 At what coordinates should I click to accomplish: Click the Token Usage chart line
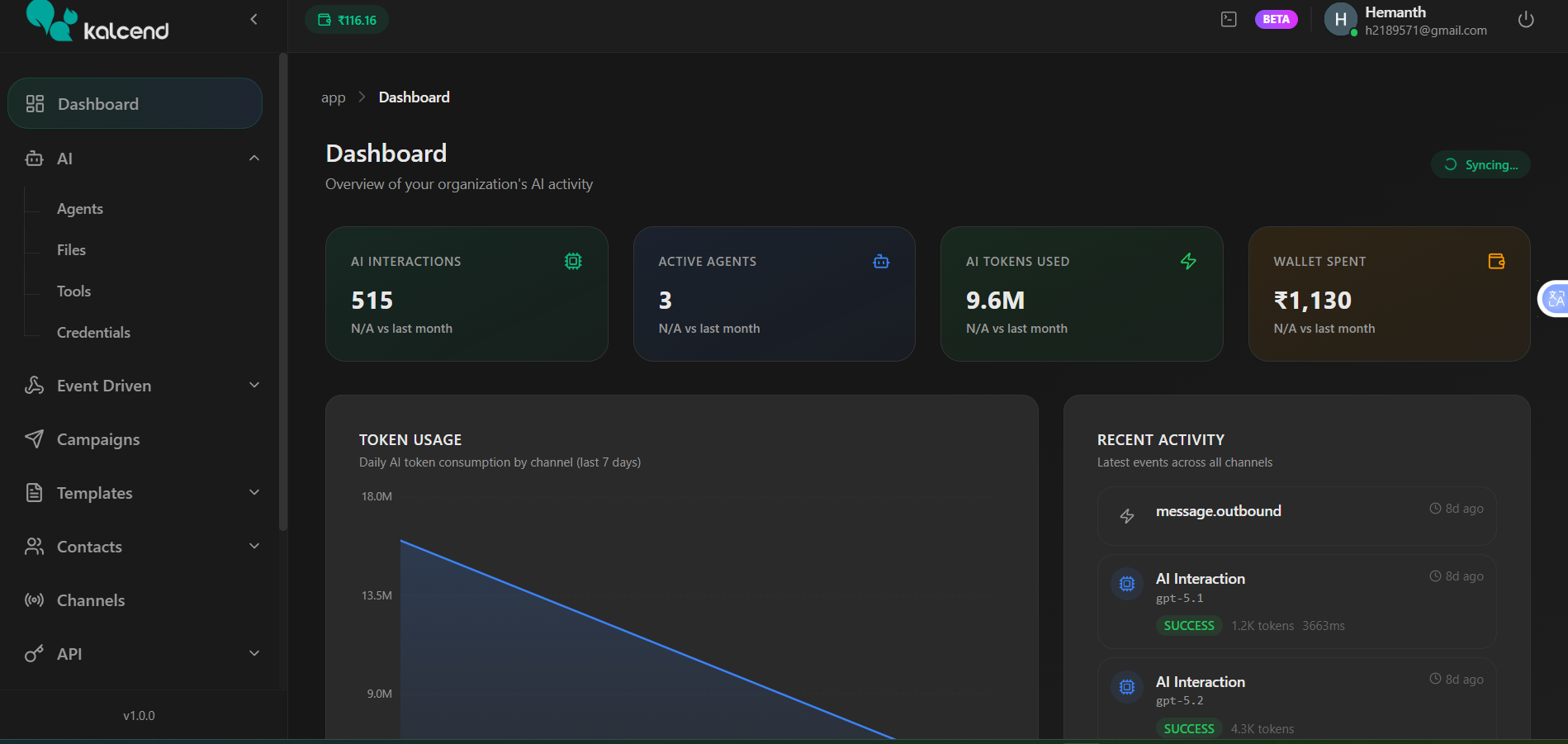tap(647, 638)
